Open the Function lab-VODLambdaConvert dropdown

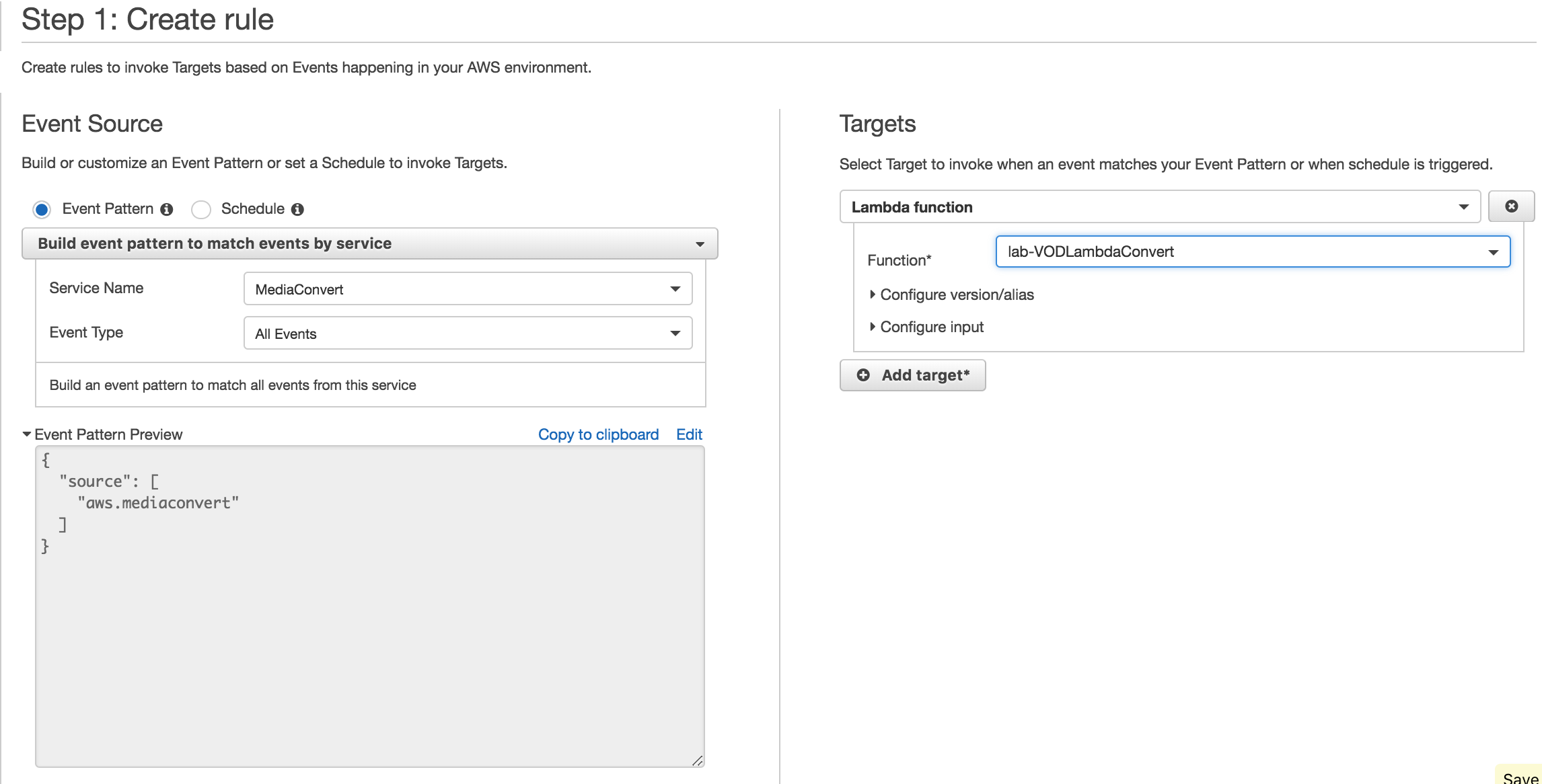(x=1253, y=251)
